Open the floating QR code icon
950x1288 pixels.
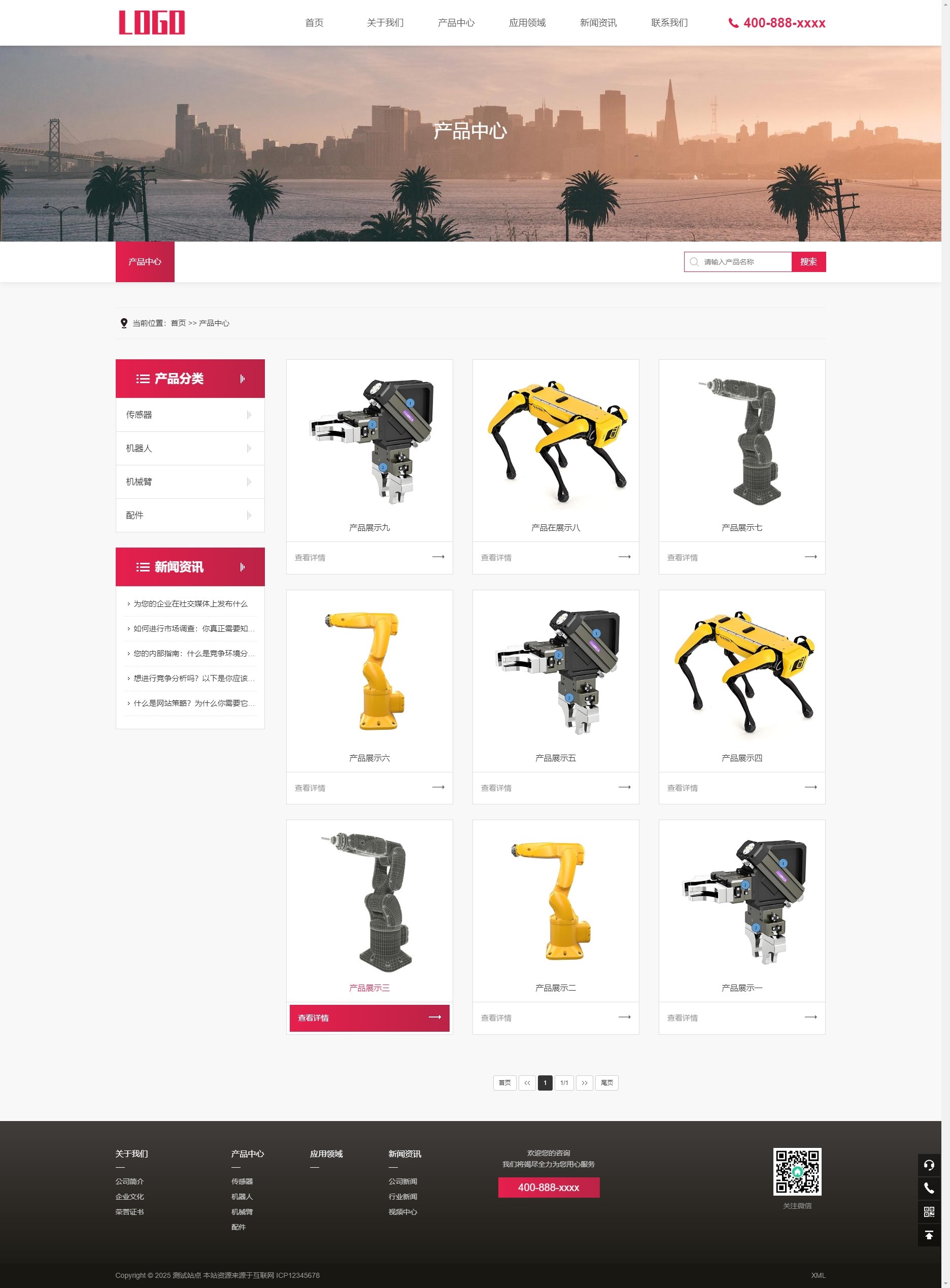[929, 1211]
